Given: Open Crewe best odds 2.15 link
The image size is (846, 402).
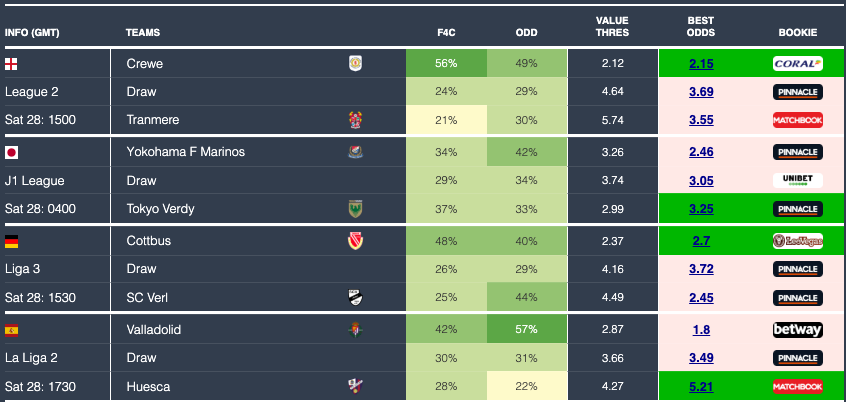Looking at the screenshot, I should coord(701,64).
